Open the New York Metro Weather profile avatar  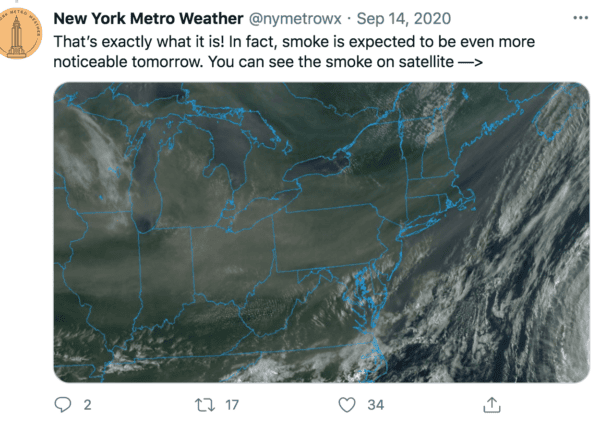pyautogui.click(x=19, y=34)
